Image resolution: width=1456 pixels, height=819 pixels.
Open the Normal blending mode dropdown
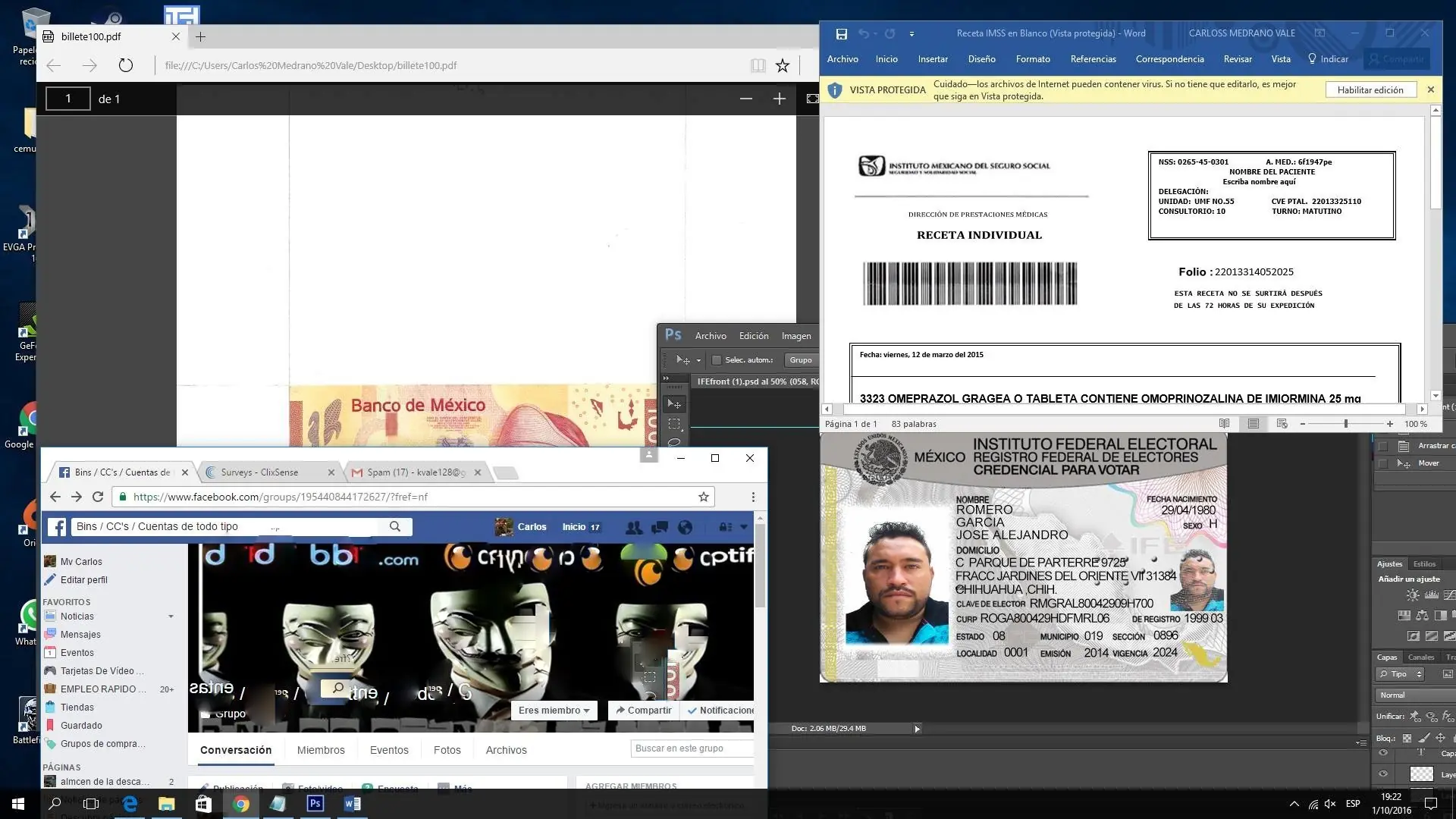(1415, 695)
